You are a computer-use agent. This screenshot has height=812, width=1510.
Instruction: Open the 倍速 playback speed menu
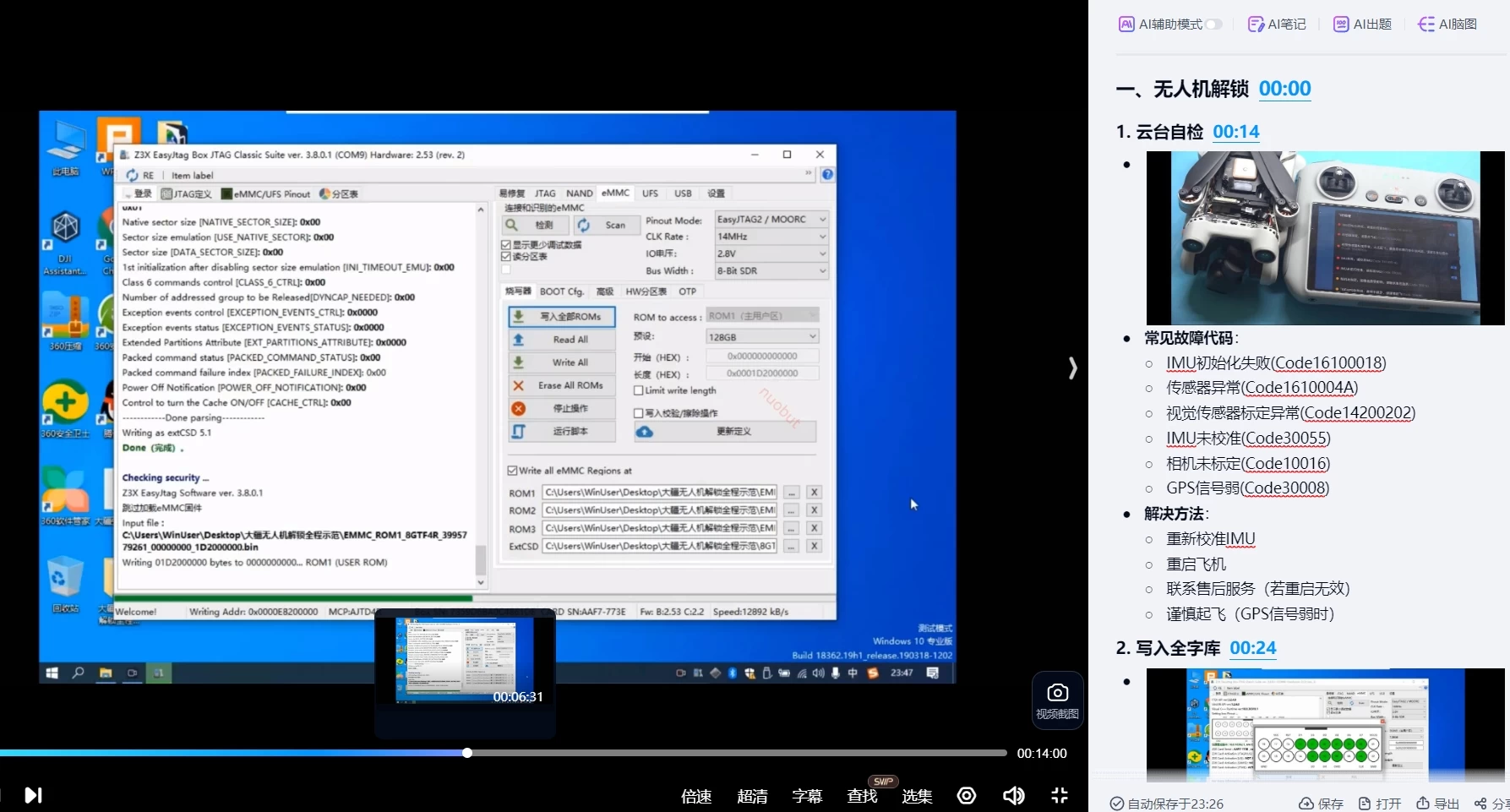point(696,796)
